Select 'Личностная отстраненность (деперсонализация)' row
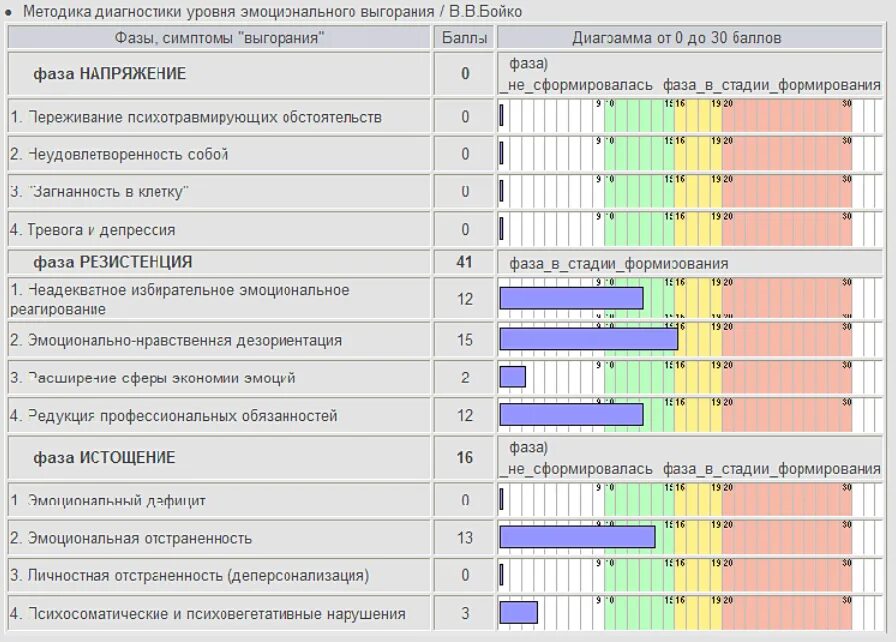This screenshot has width=896, height=642. pyautogui.click(x=219, y=575)
